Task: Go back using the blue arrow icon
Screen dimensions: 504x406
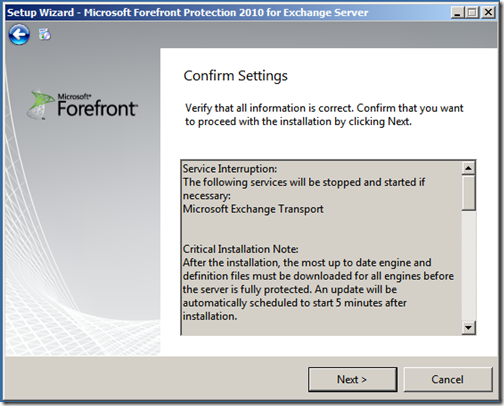Action: pyautogui.click(x=19, y=34)
